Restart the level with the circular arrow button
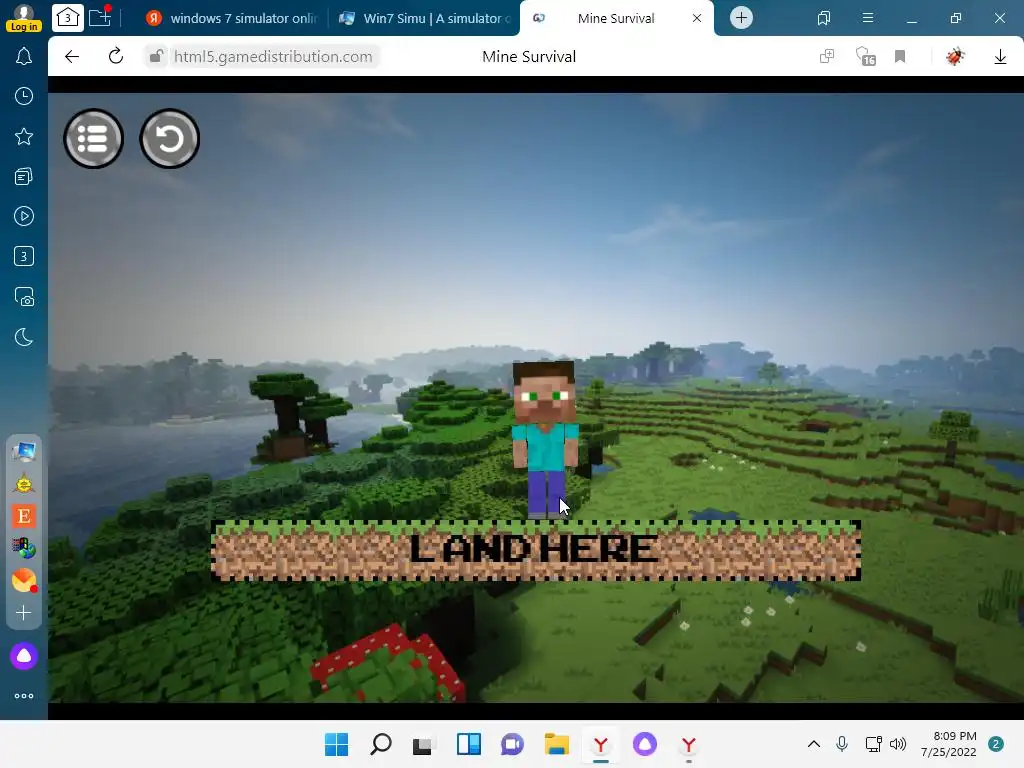This screenshot has width=1024, height=768. point(170,138)
